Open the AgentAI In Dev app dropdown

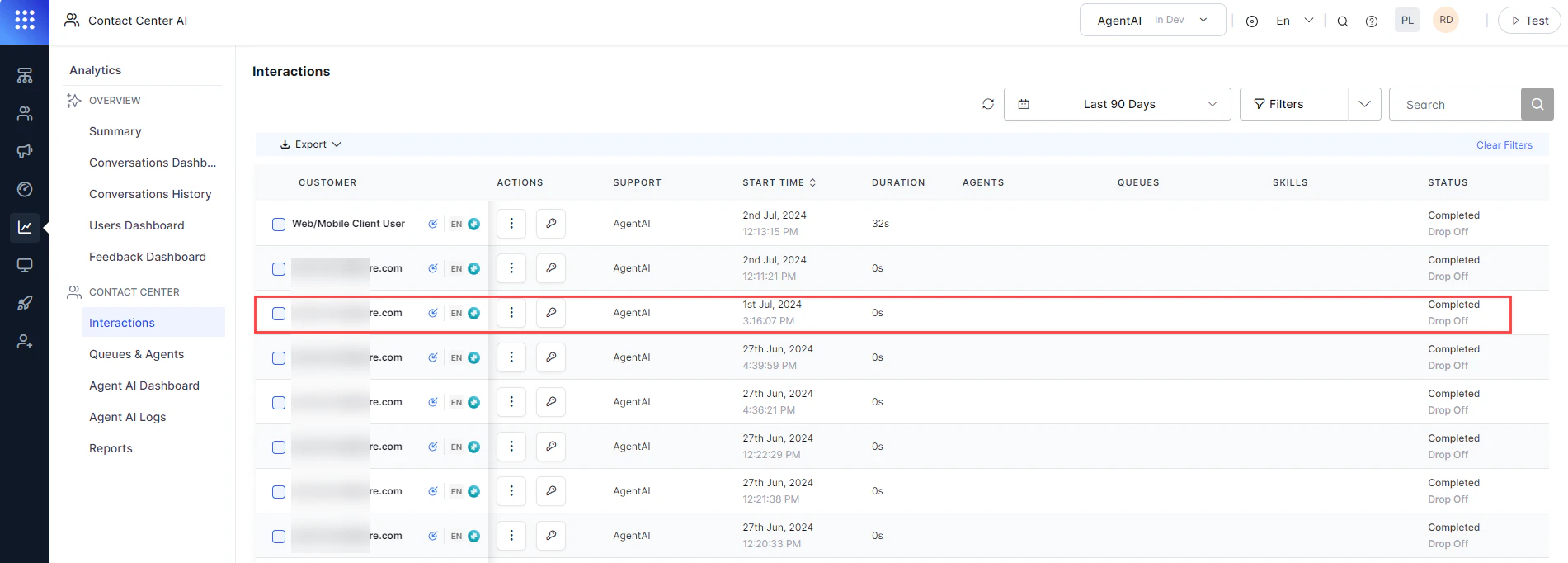pos(1152,21)
